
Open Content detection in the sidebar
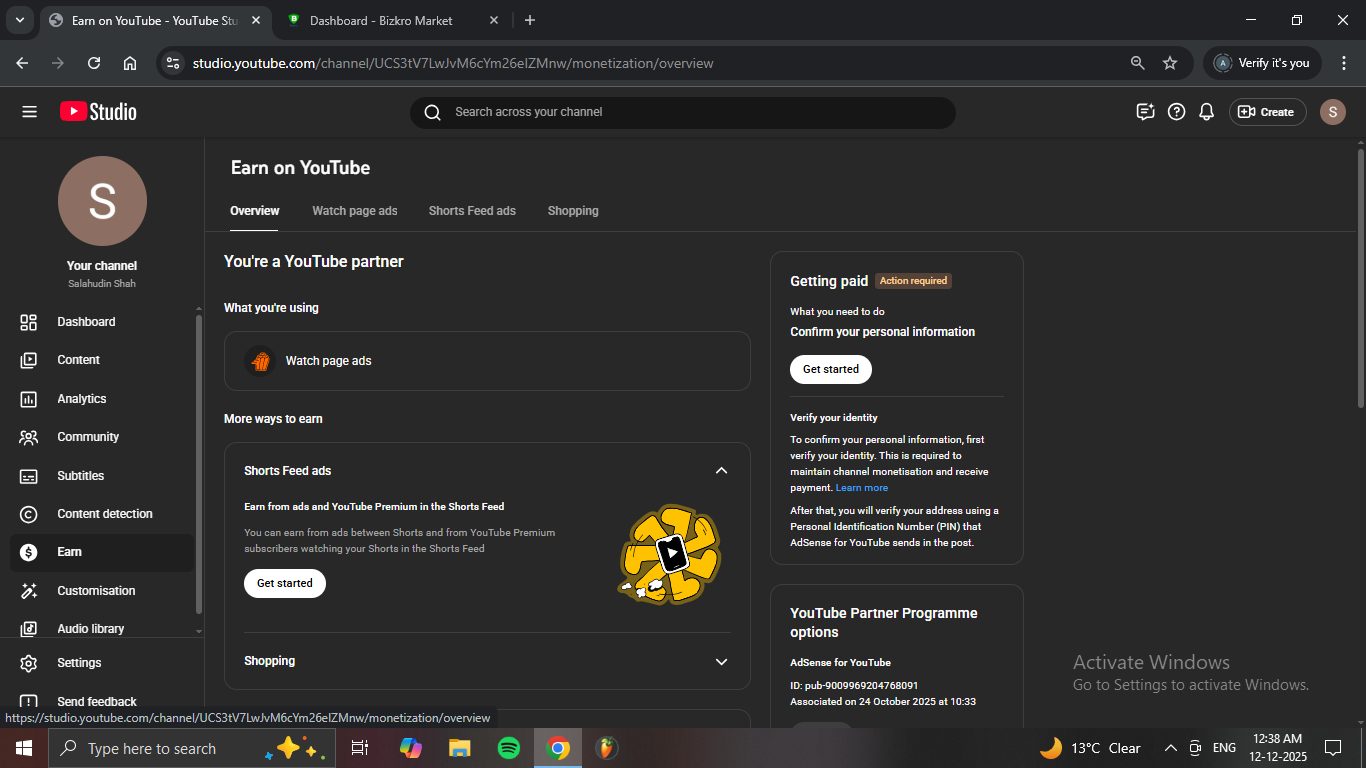coord(105,514)
